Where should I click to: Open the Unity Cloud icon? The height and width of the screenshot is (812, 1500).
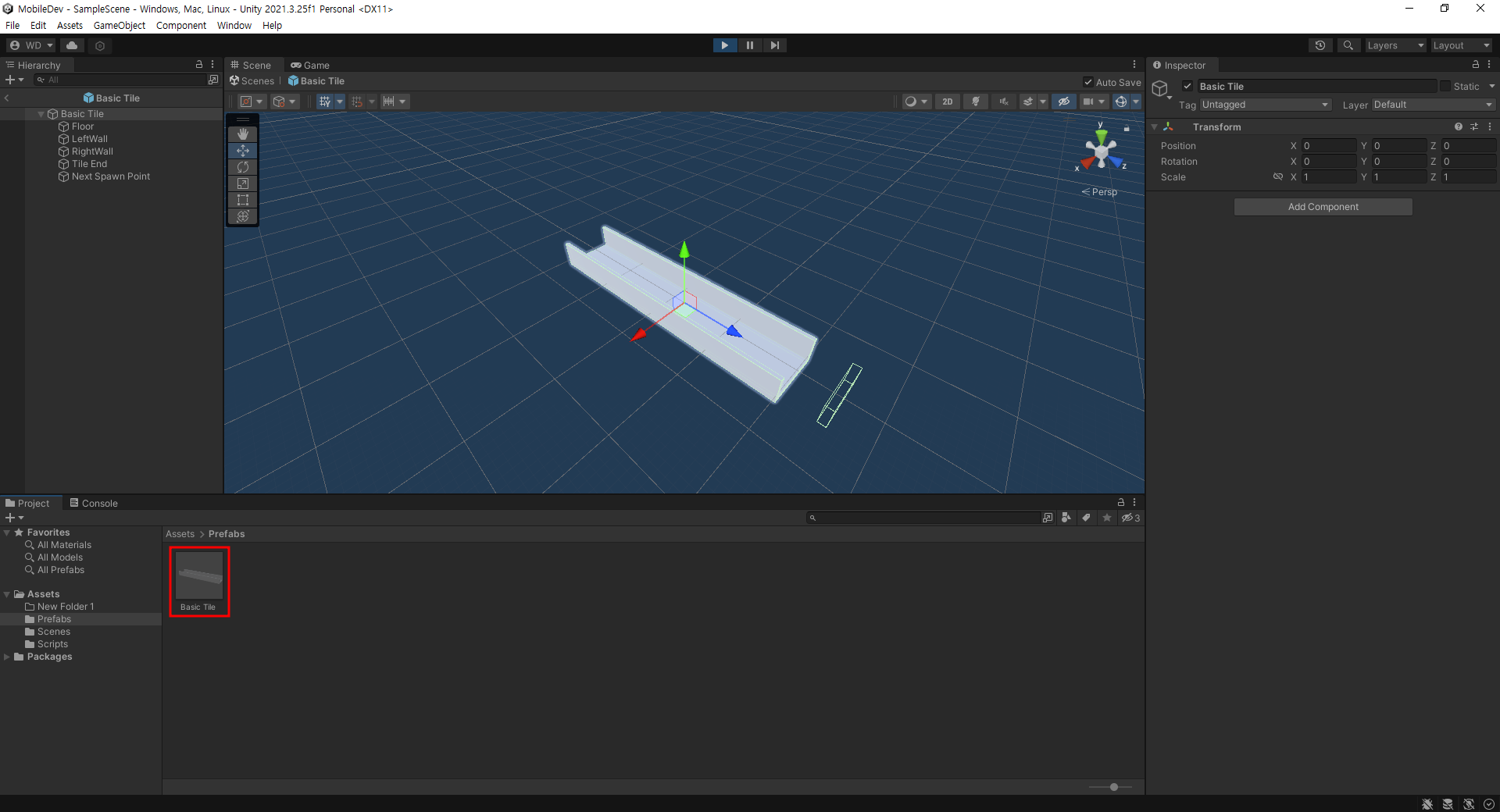click(x=72, y=45)
